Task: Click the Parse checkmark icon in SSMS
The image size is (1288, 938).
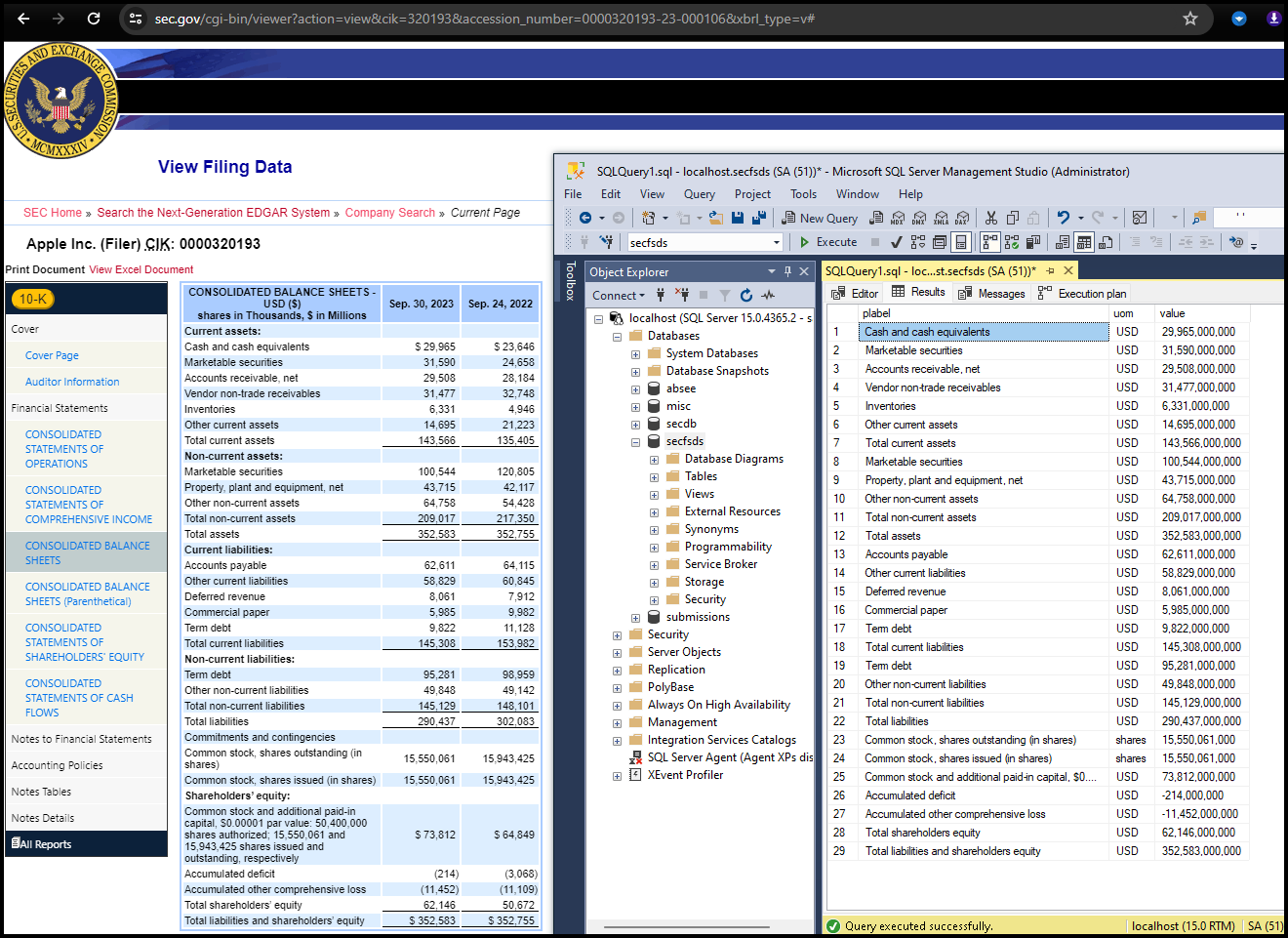Action: (x=896, y=242)
